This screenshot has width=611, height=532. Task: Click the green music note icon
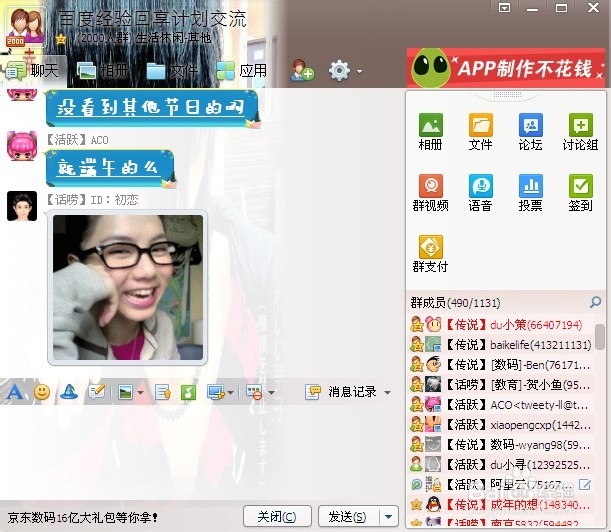click(188, 392)
